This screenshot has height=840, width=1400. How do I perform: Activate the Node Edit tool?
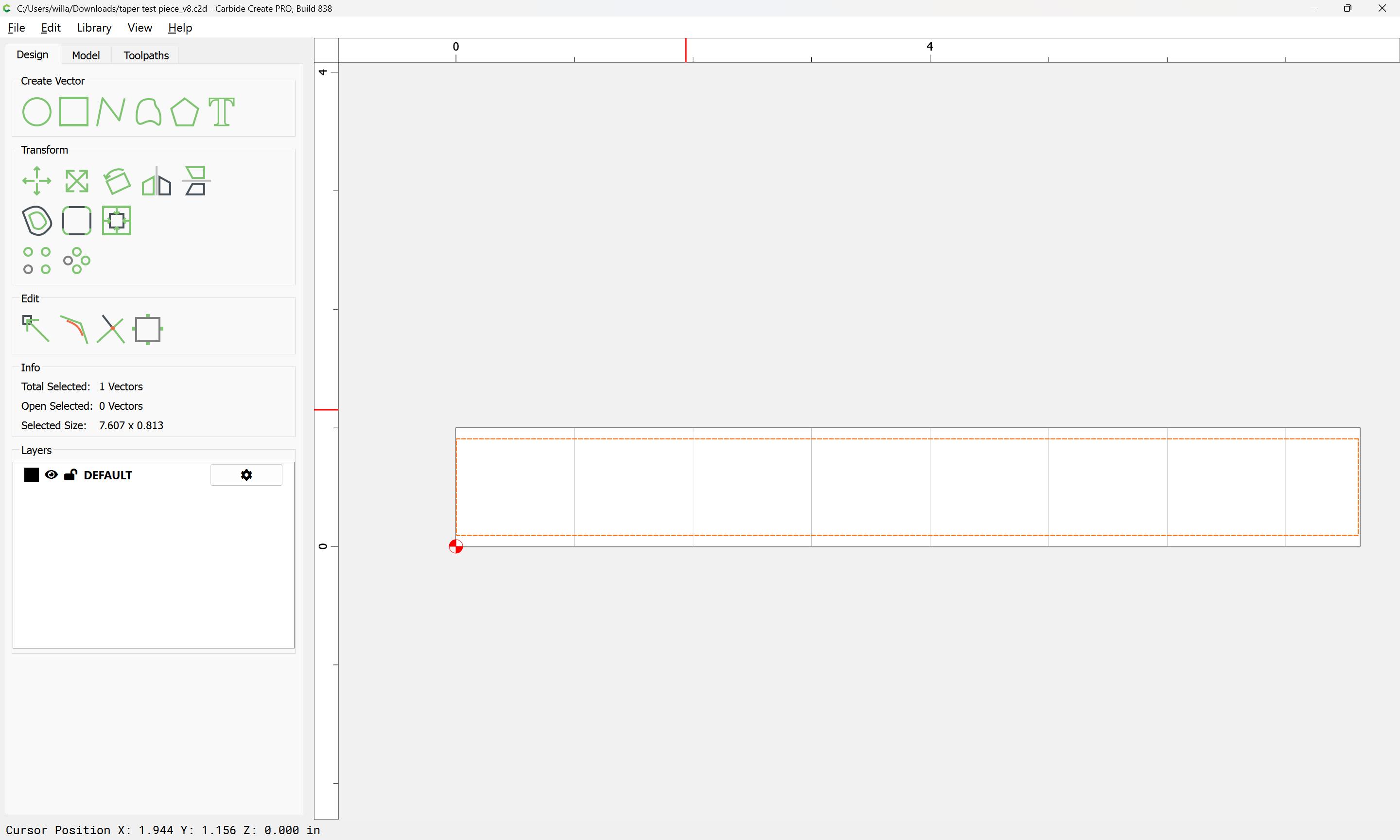(35, 329)
